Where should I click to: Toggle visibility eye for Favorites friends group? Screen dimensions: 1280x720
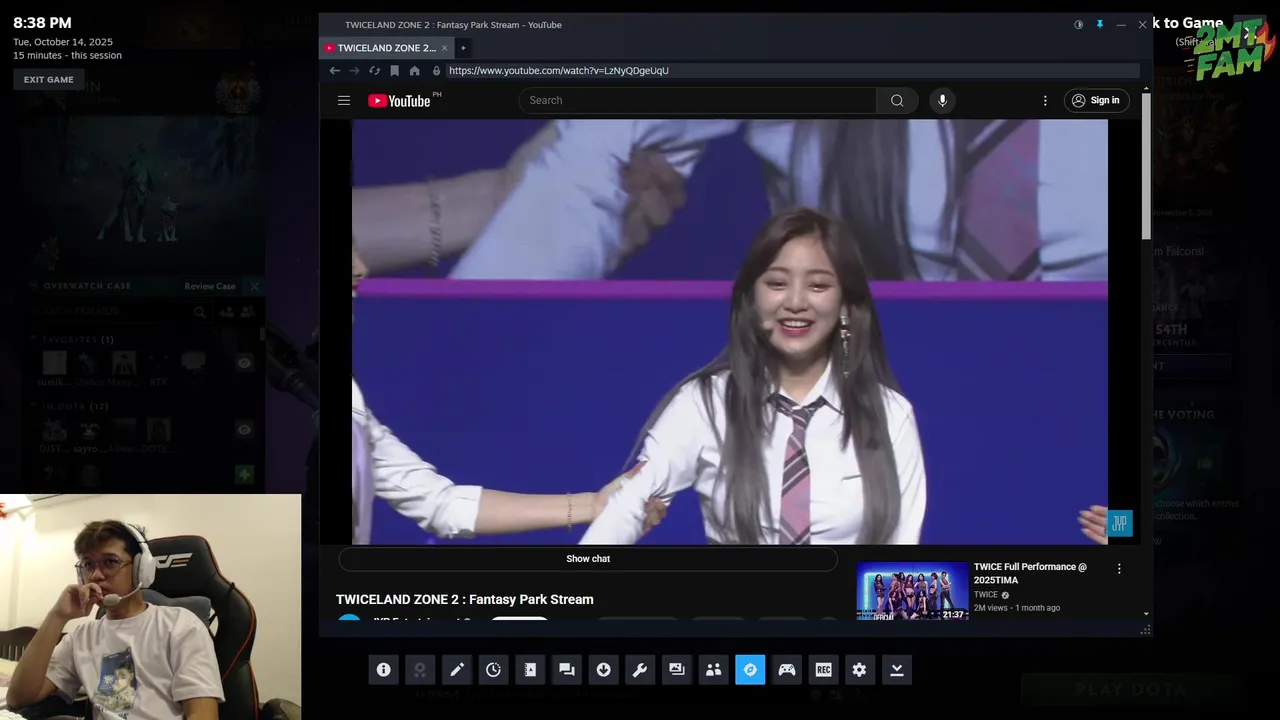coord(244,363)
